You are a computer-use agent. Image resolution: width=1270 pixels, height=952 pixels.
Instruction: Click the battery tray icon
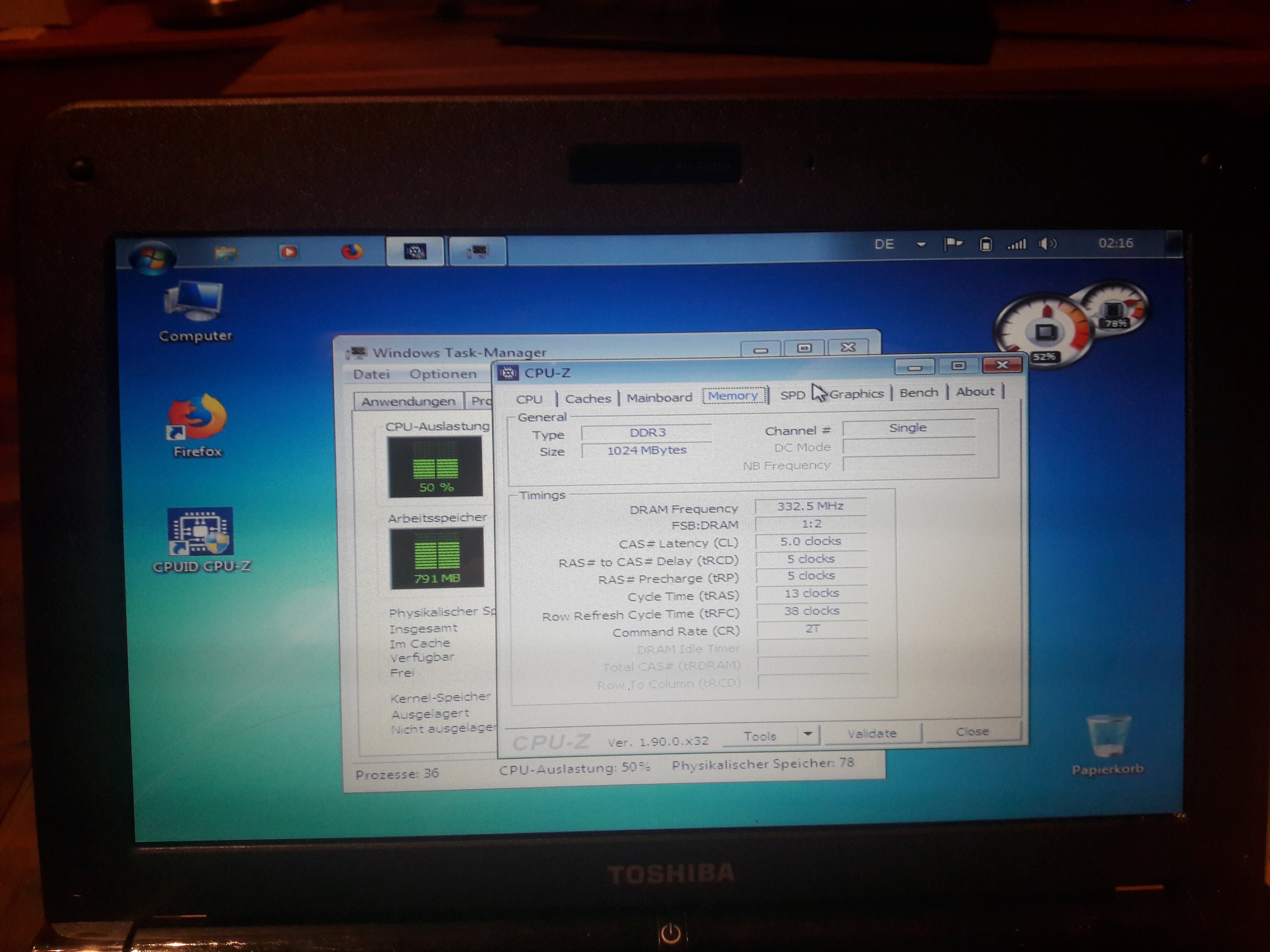[985, 245]
